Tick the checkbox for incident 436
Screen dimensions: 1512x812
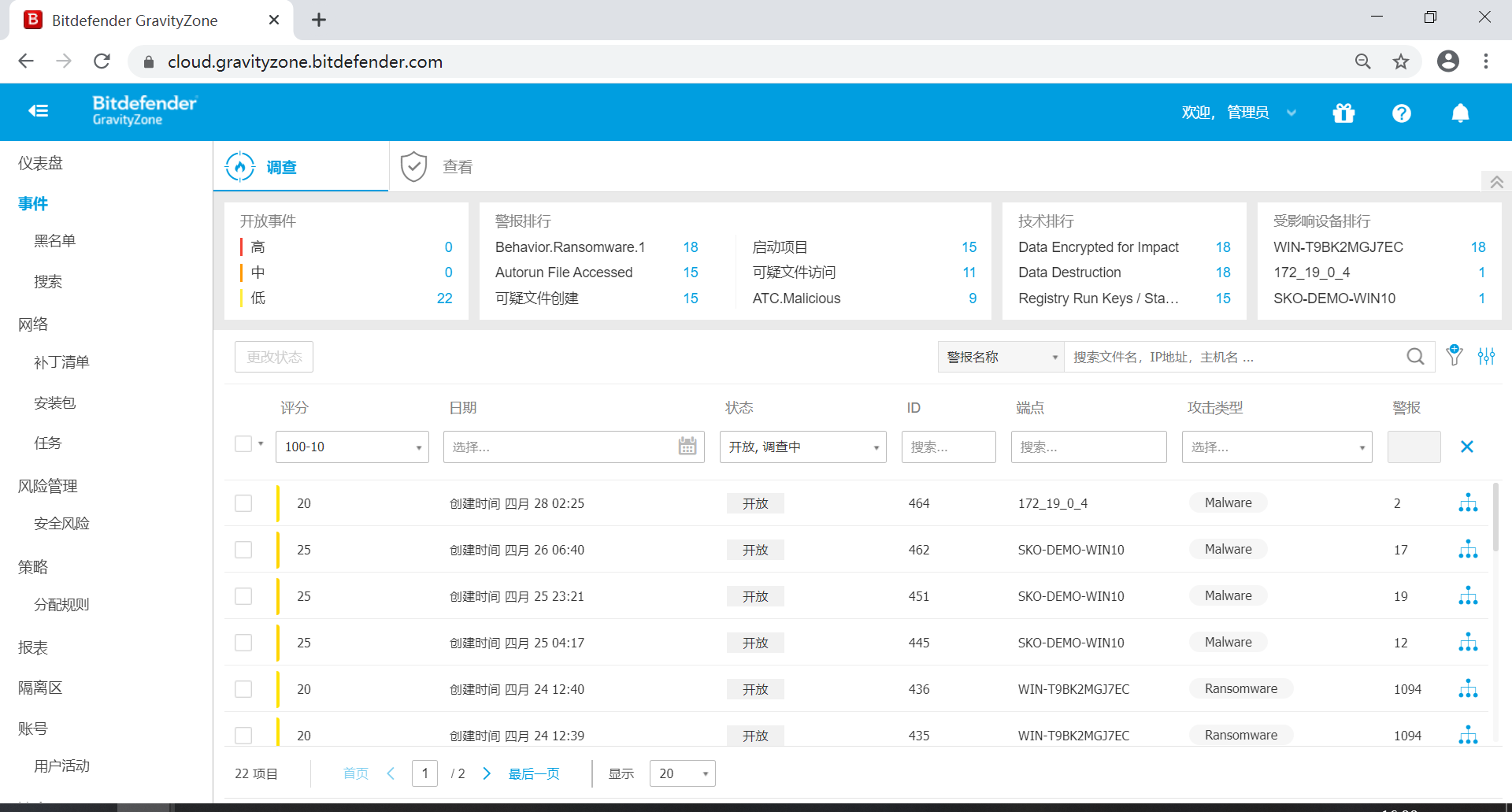pyautogui.click(x=243, y=689)
